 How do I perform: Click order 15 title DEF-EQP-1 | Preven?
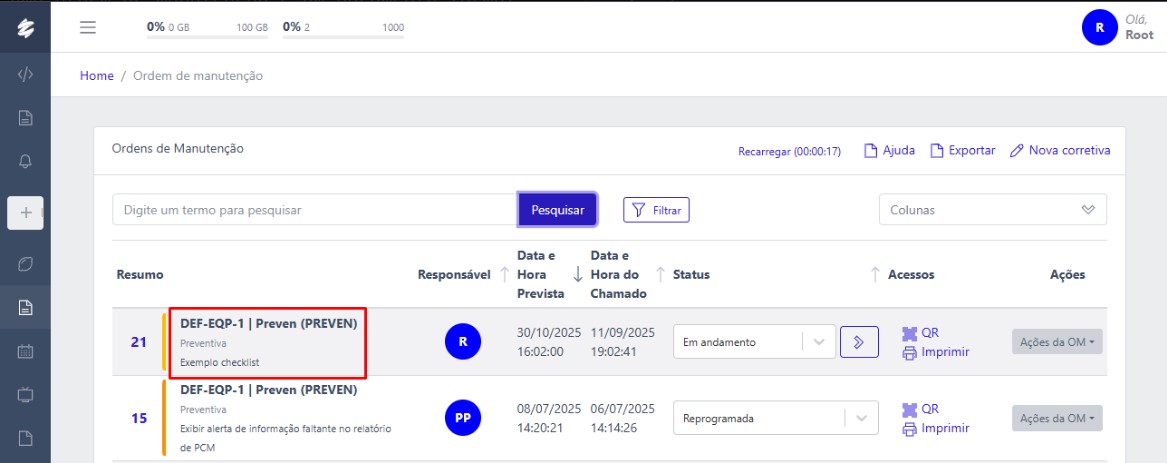coord(269,390)
